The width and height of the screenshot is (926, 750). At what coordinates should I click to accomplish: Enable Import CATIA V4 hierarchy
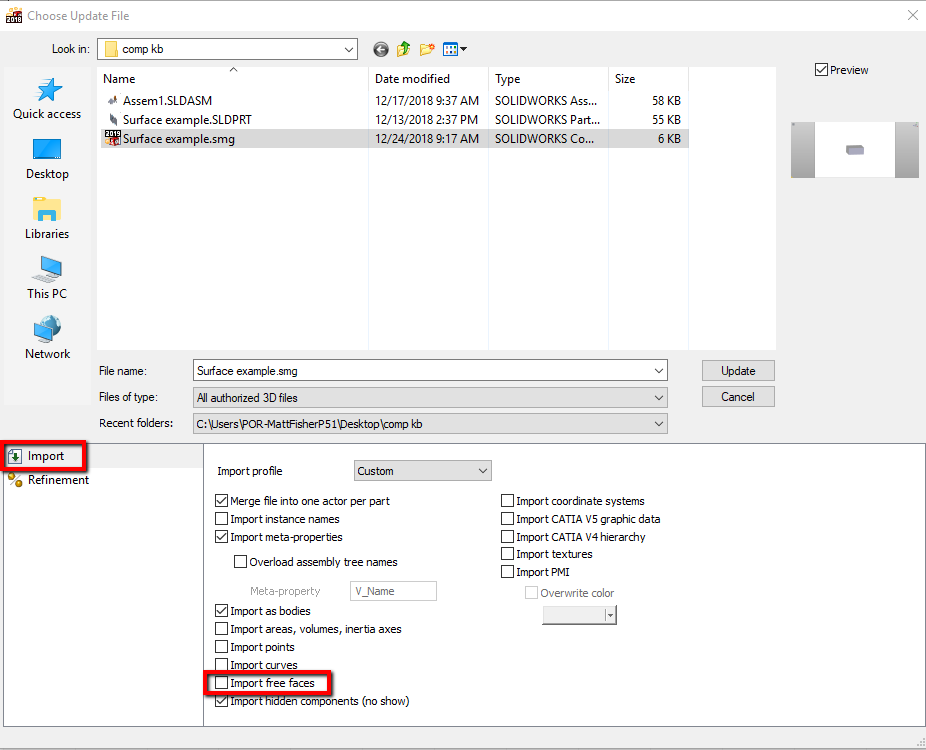507,537
